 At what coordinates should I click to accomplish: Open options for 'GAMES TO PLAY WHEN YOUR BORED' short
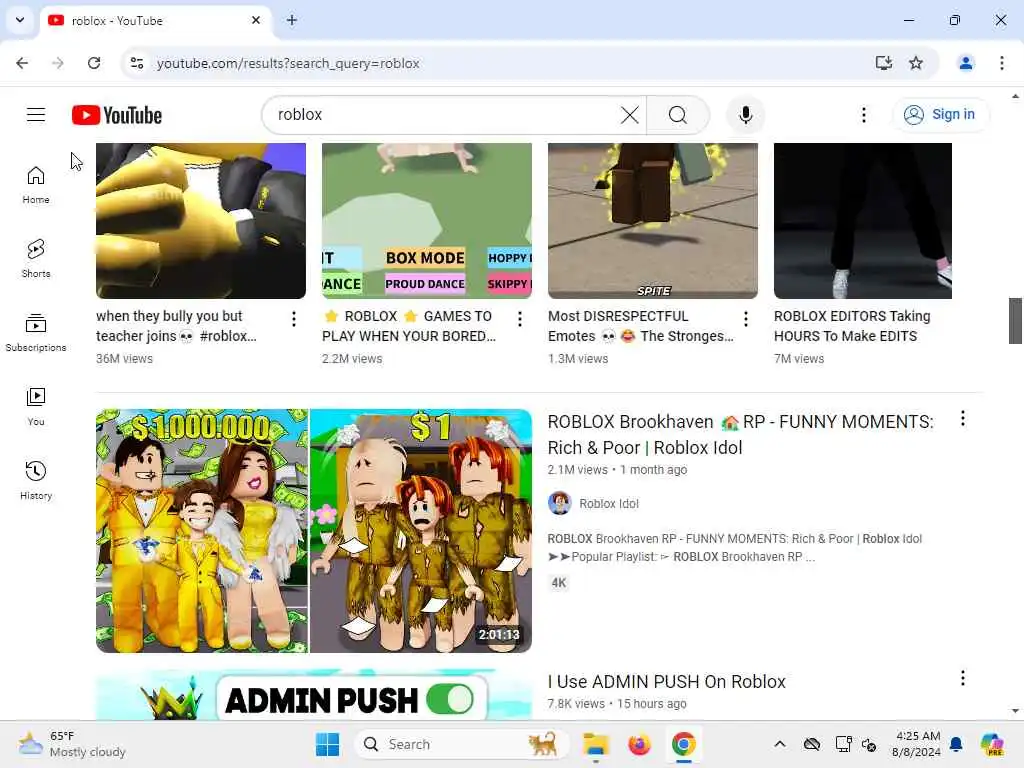(x=520, y=319)
